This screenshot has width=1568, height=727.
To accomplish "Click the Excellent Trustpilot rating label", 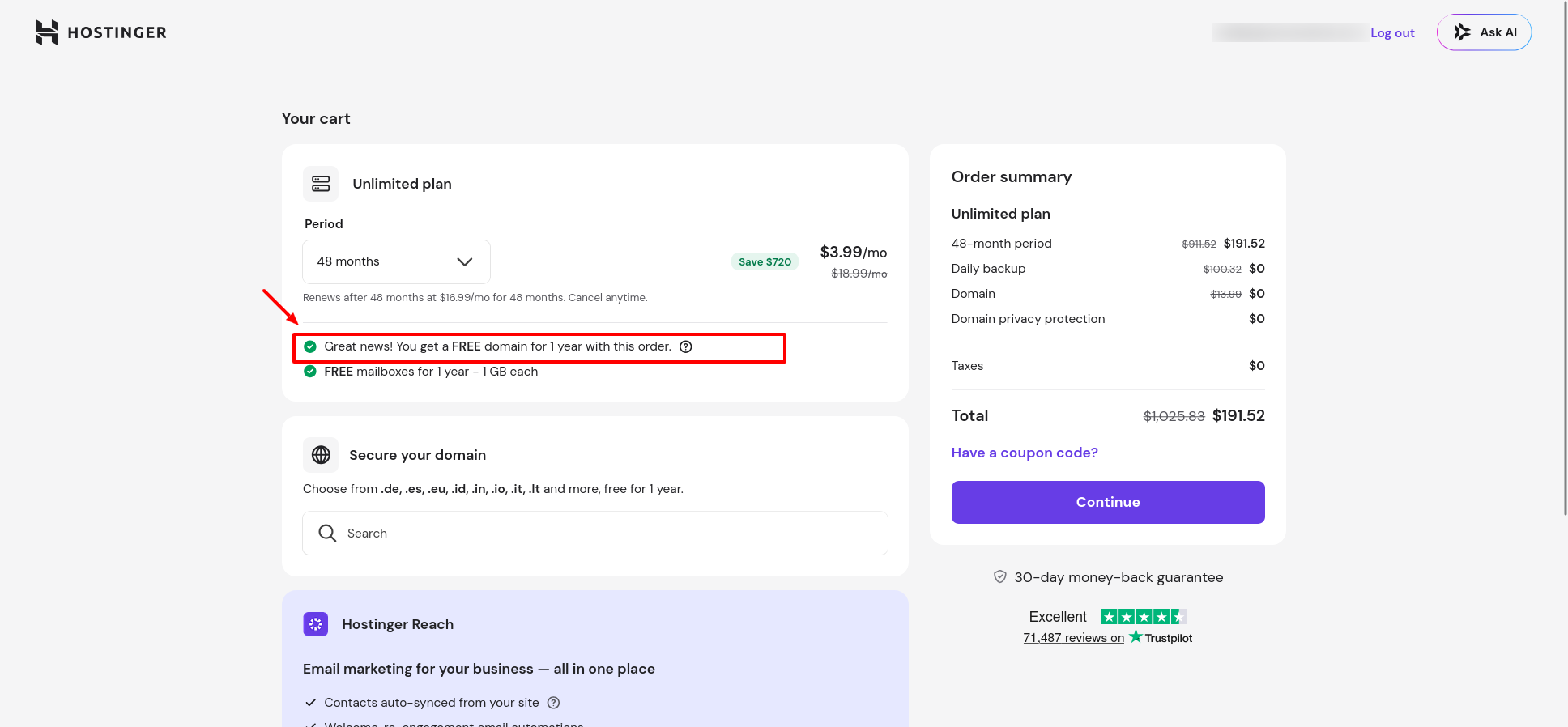I will coord(1058,617).
